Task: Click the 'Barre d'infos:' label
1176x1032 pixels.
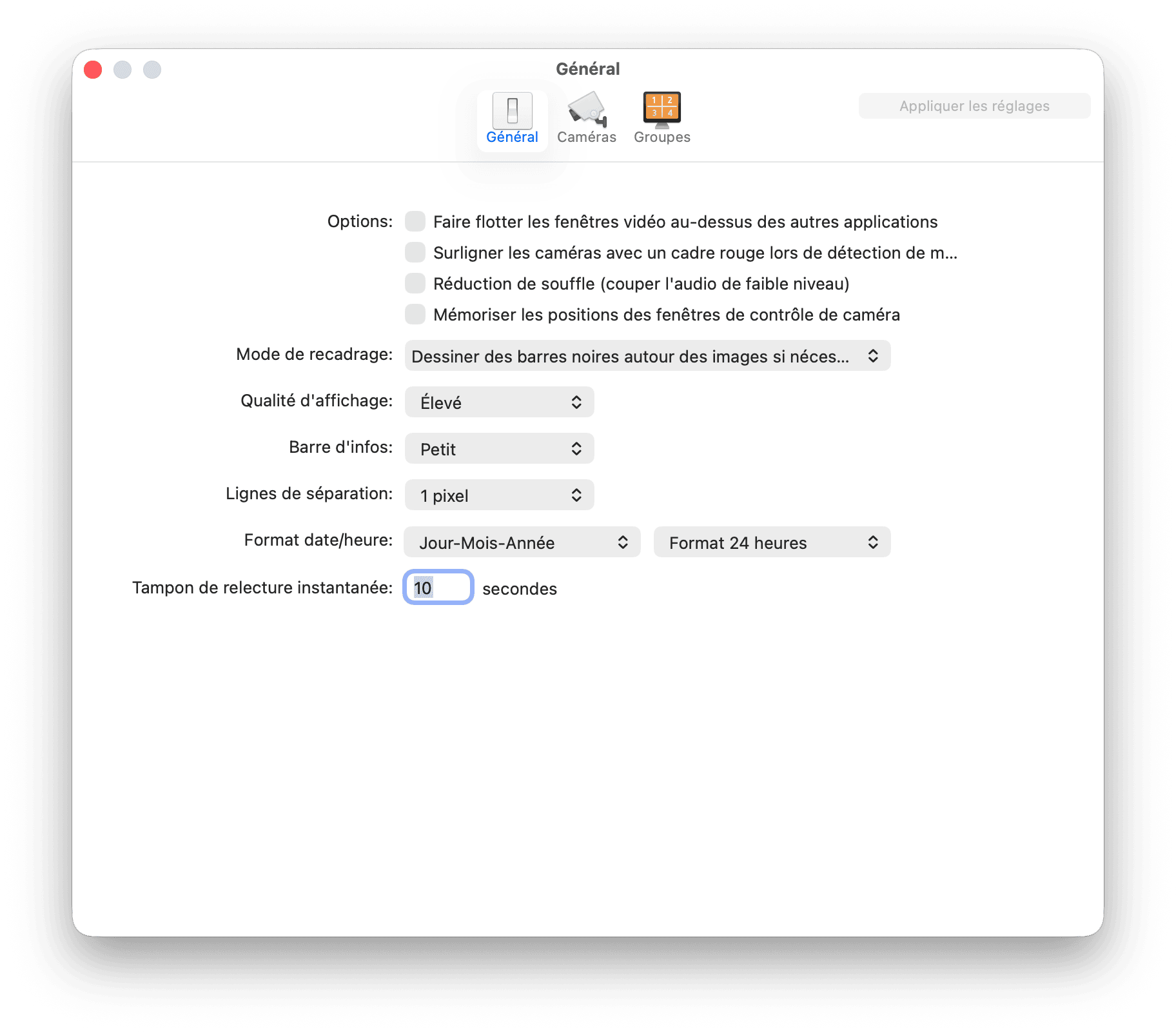Action: pyautogui.click(x=341, y=447)
